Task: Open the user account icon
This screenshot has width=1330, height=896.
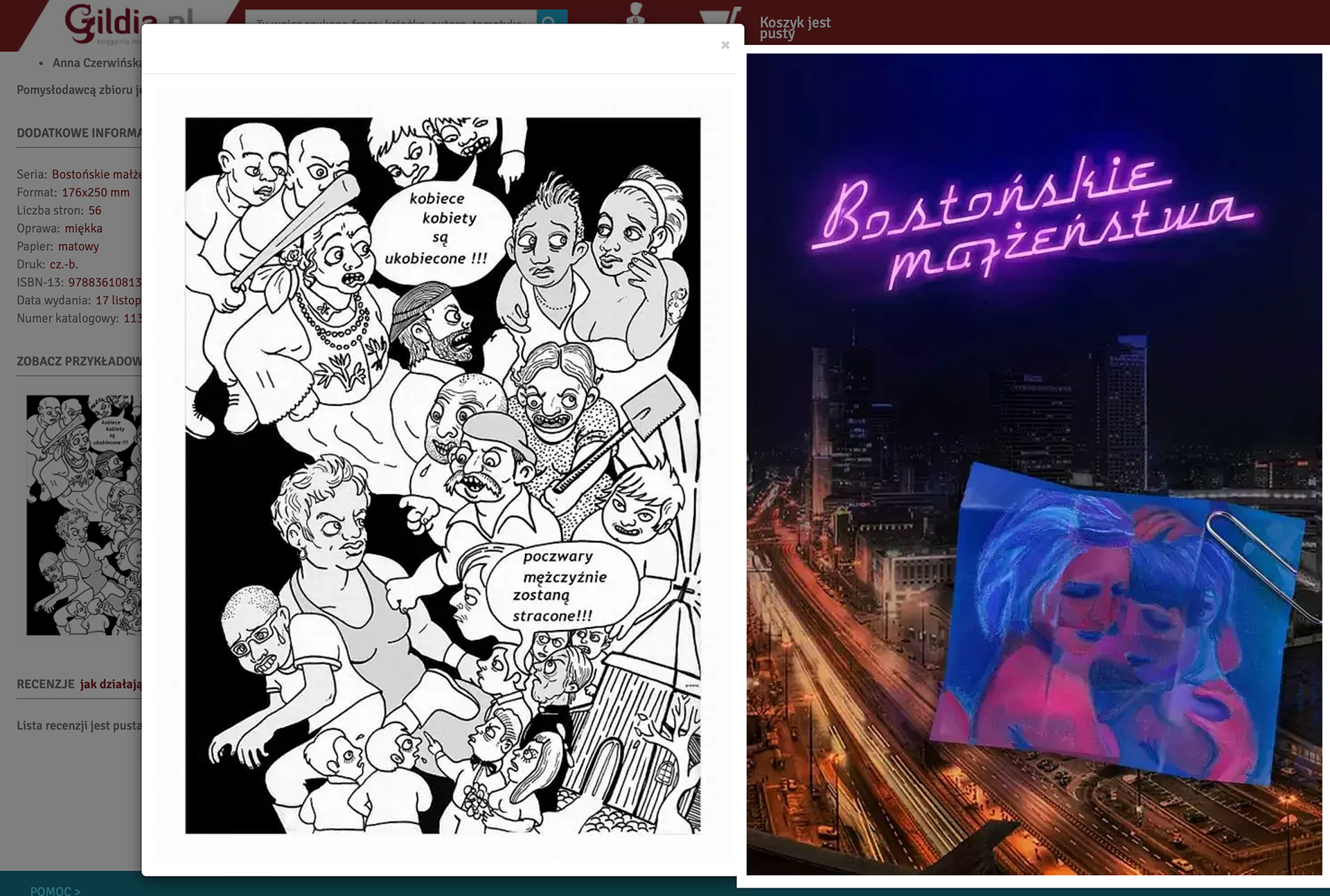Action: 635,13
